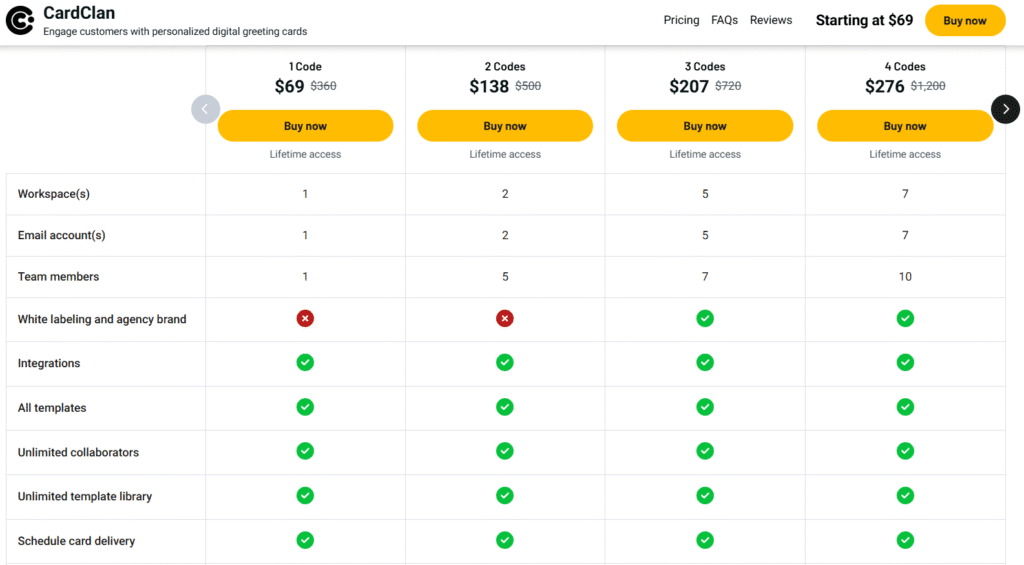Click the 'All templates' row label
1024x565 pixels.
point(52,408)
